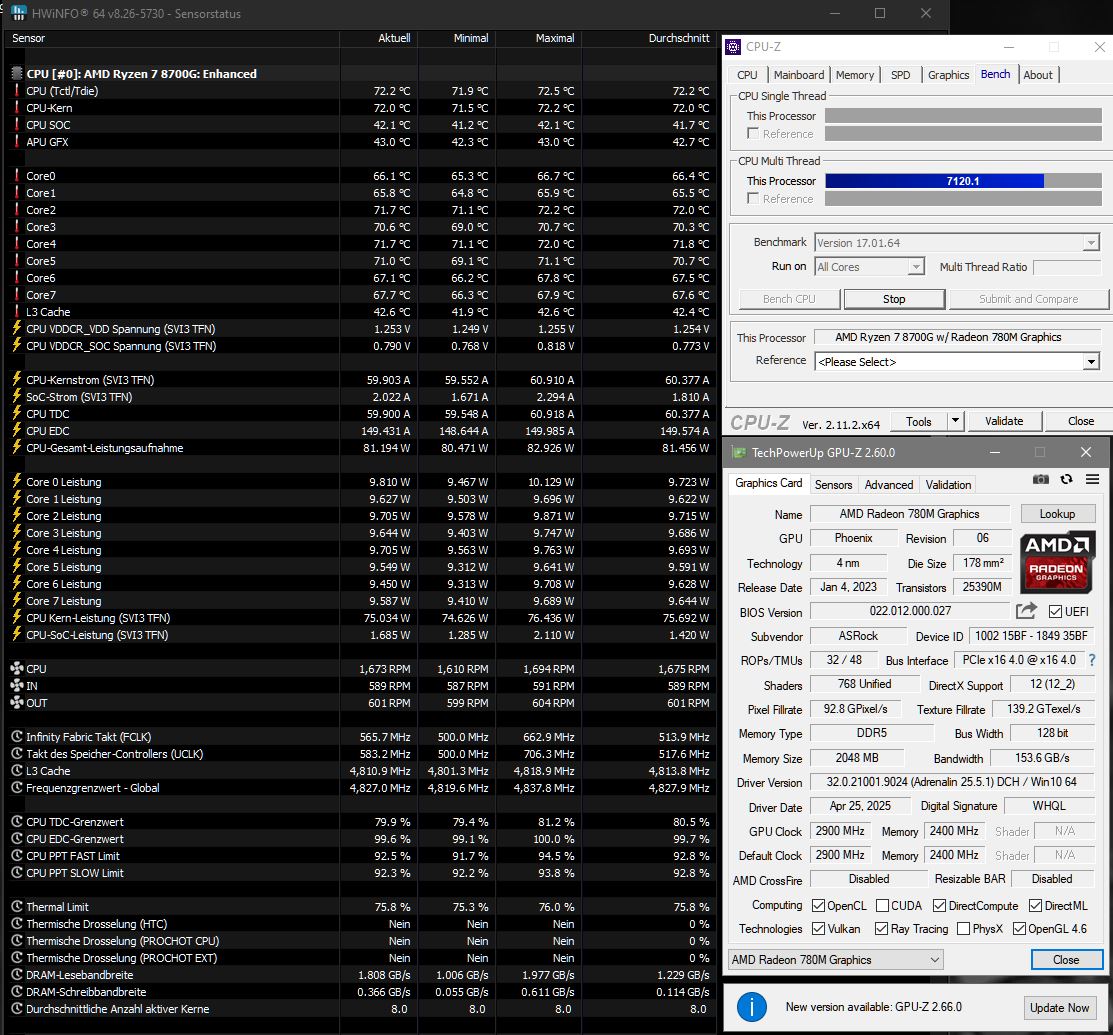Screen dimensions: 1113x1035
Task: Toggle Single Thread Reference checkbox
Action: [753, 133]
